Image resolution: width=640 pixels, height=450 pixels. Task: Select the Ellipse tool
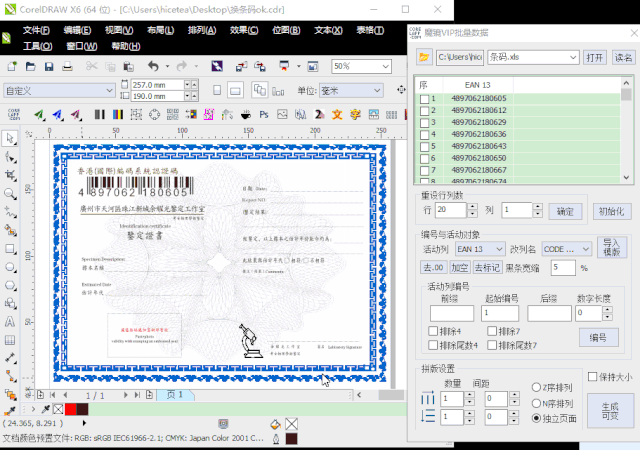tap(10, 267)
